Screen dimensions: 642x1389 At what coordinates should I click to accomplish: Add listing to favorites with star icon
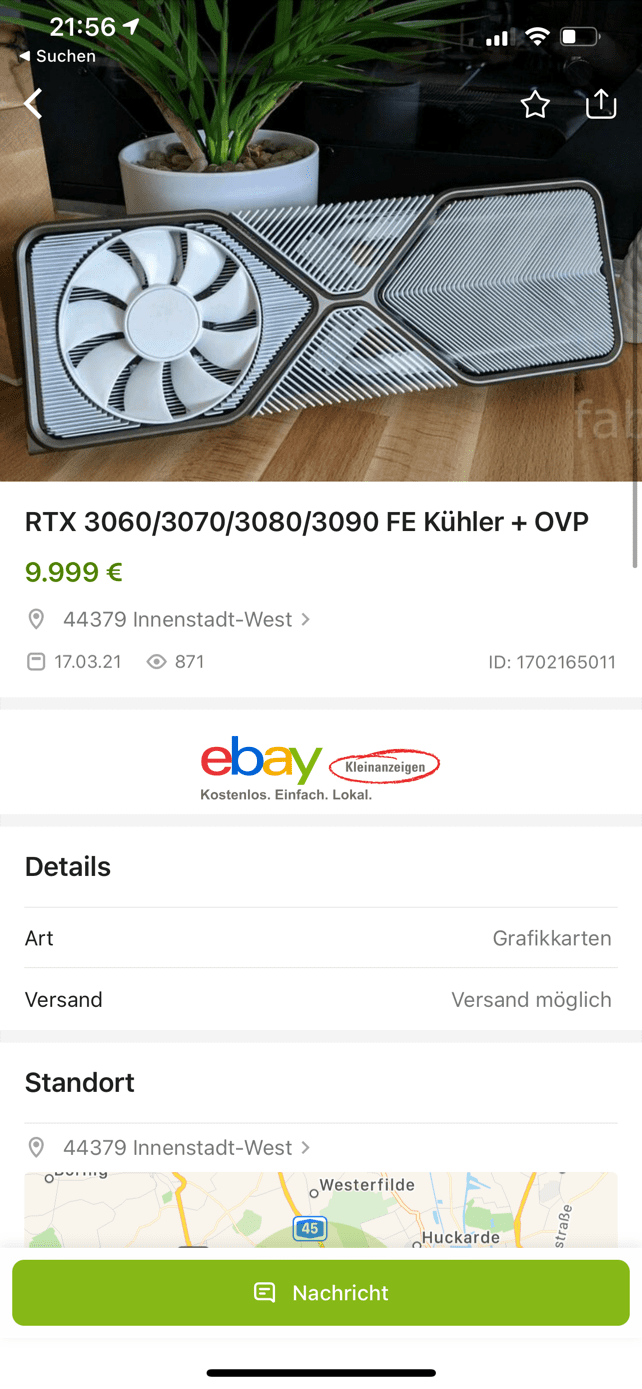[535, 104]
